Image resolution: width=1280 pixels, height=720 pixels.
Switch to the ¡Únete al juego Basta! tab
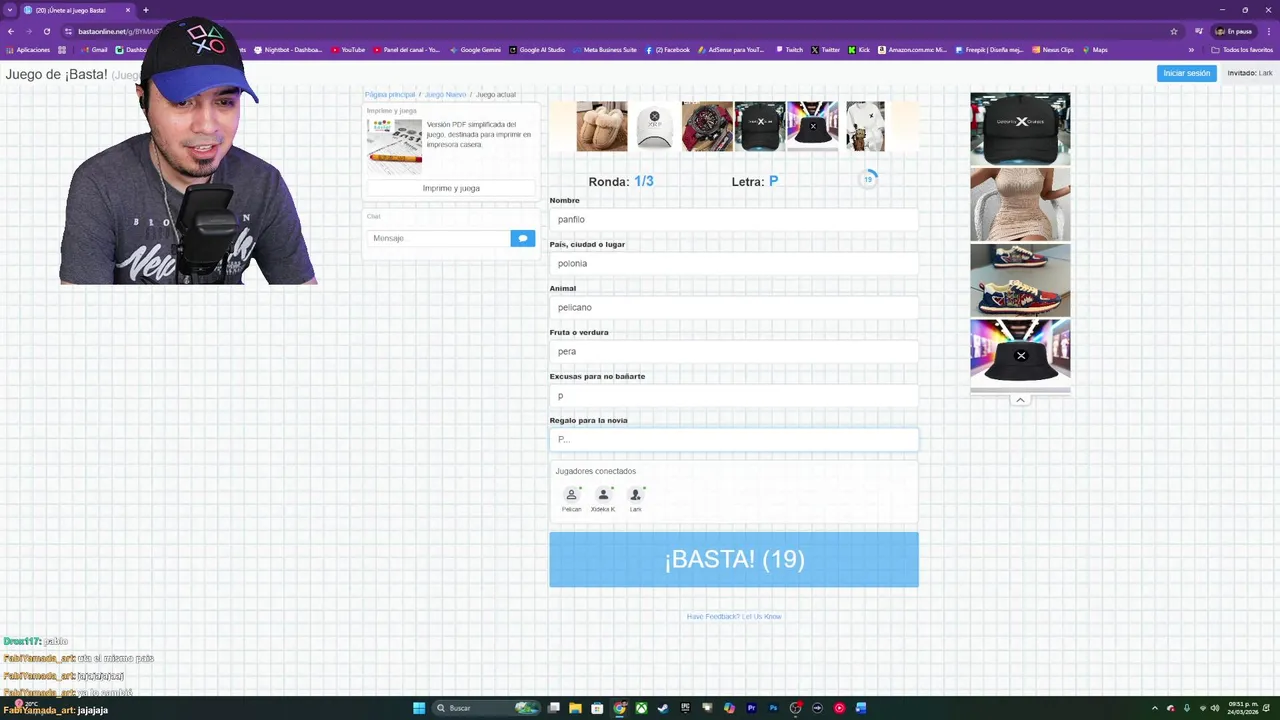tap(78, 10)
